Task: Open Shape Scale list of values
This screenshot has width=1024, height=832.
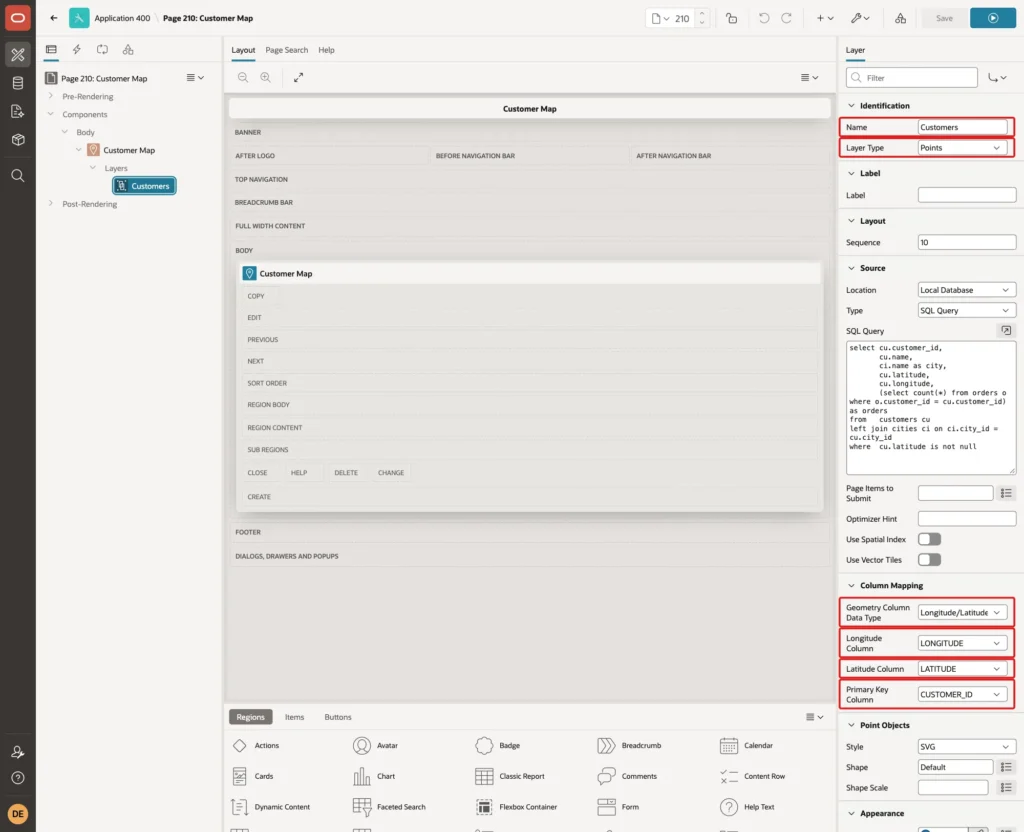Action: tap(1006, 788)
